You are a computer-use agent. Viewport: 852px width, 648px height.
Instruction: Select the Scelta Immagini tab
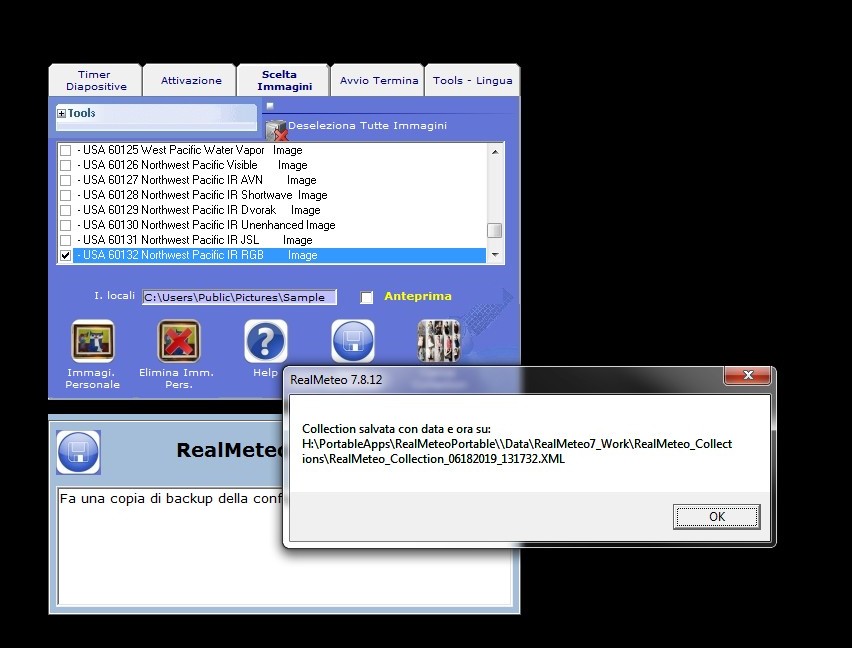[x=284, y=80]
